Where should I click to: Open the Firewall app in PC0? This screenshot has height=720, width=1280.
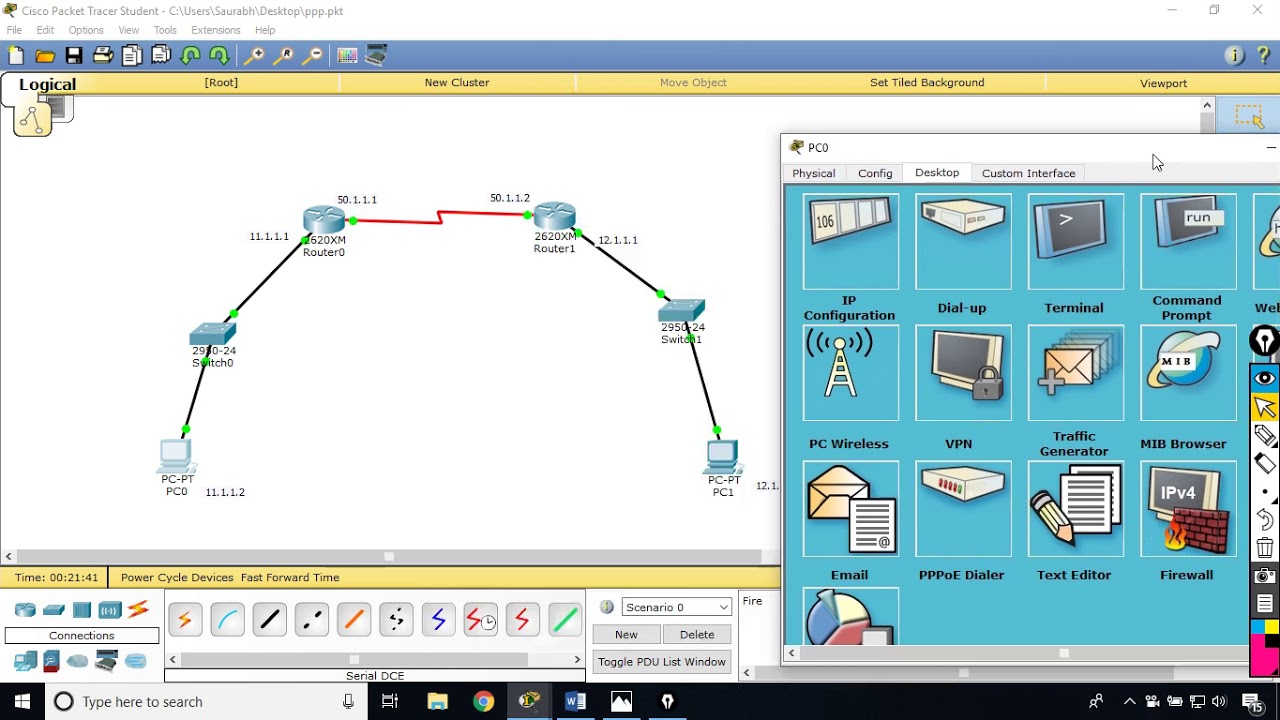(1188, 508)
